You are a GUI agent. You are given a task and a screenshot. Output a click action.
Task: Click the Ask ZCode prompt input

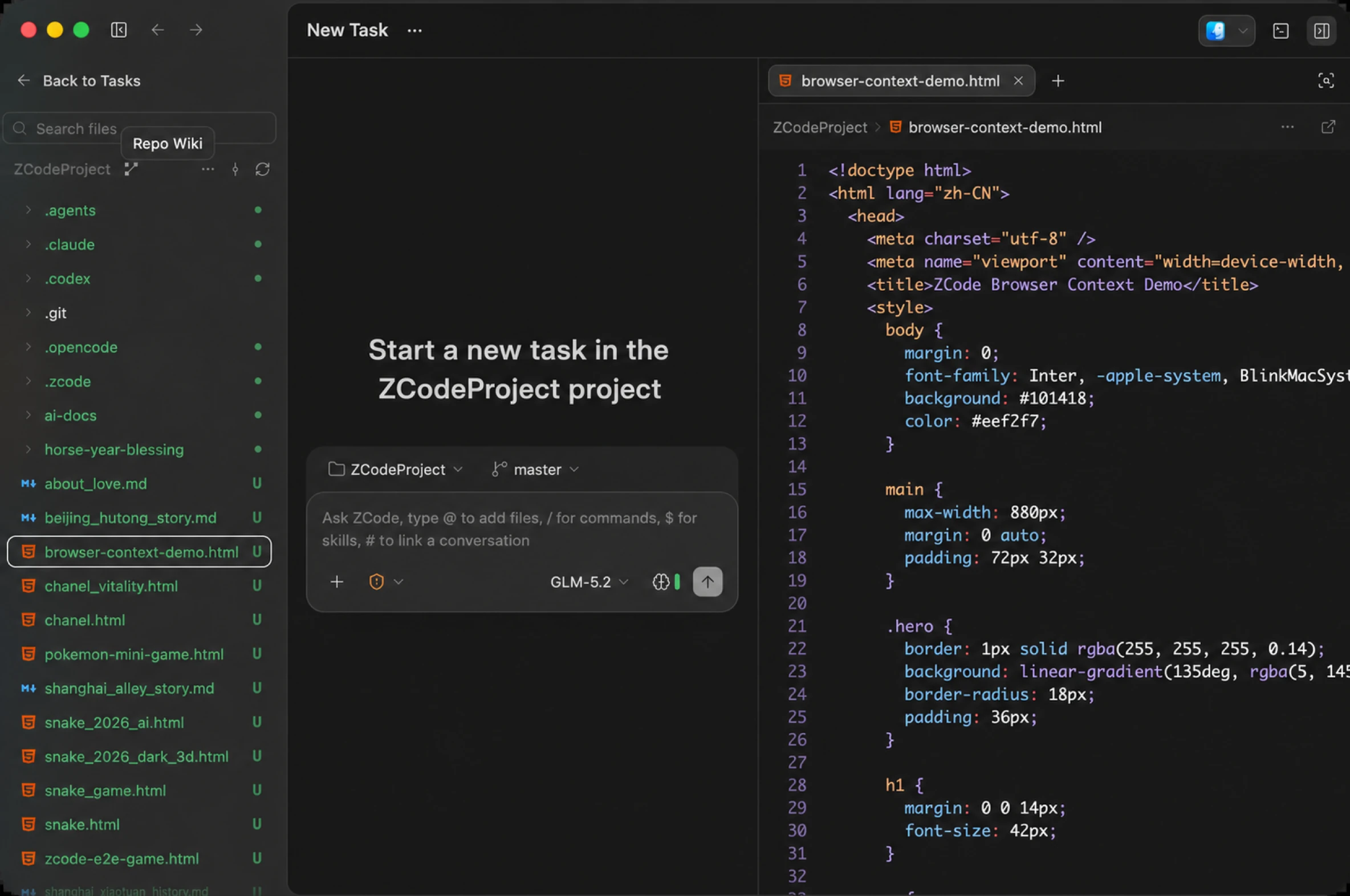[x=522, y=529]
